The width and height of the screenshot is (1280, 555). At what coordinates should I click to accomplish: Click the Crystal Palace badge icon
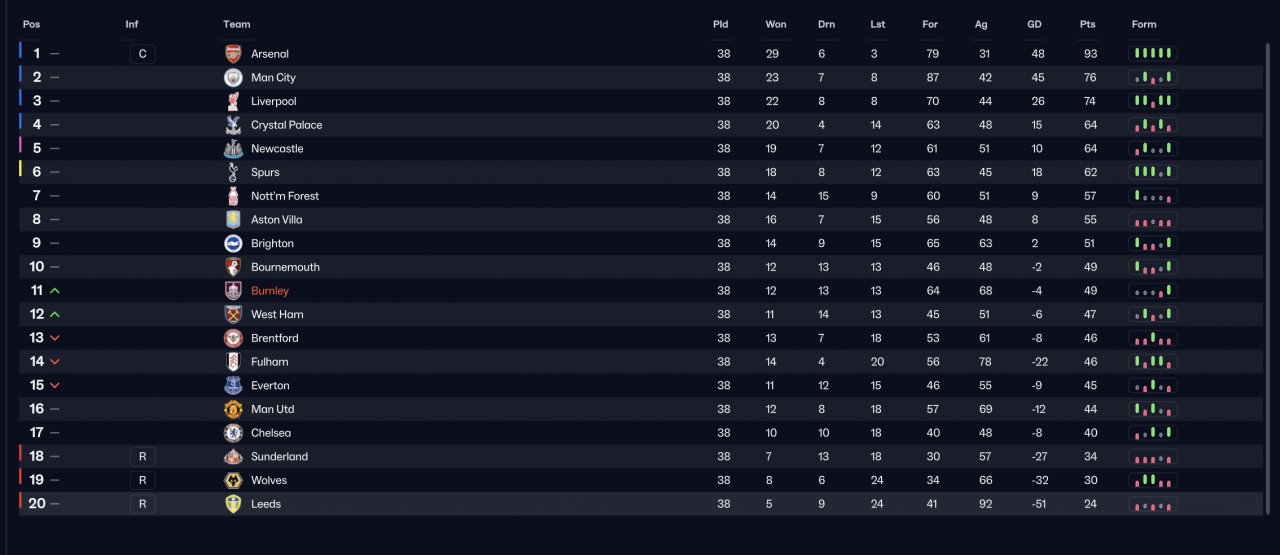point(233,125)
